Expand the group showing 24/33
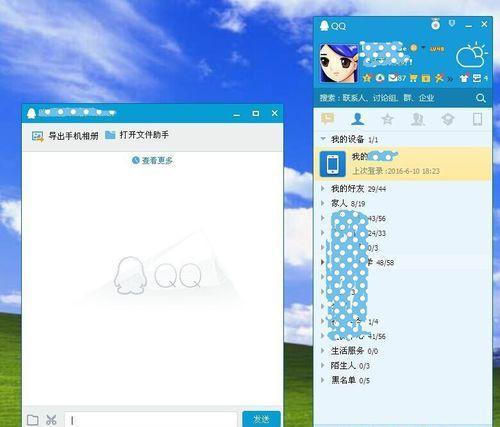Image resolution: width=500 pixels, height=427 pixels. coord(323,233)
